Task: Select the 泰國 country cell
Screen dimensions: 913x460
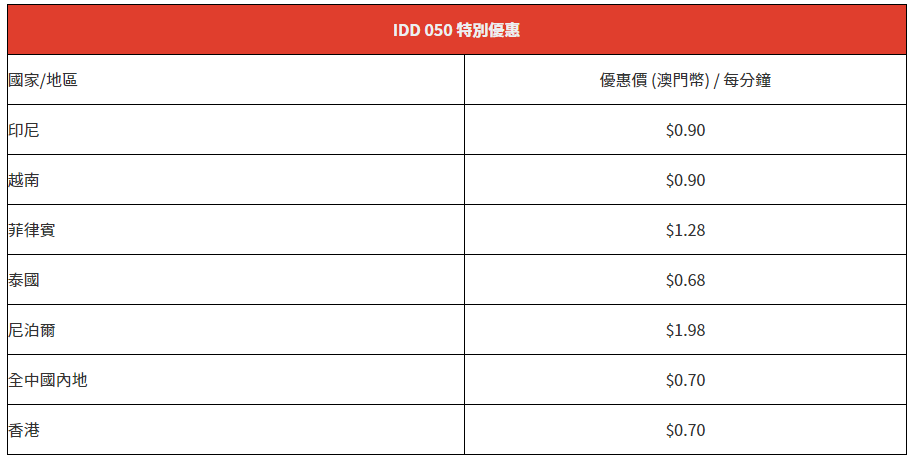Action: tap(24, 280)
